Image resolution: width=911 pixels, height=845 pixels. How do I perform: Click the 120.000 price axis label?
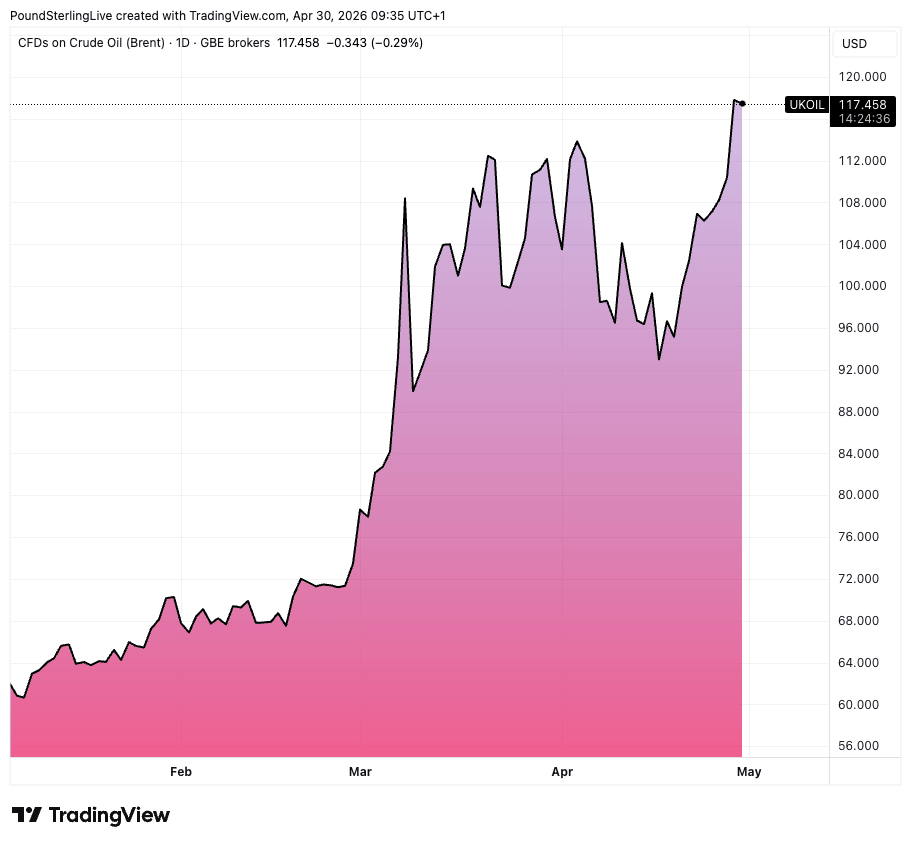[862, 77]
